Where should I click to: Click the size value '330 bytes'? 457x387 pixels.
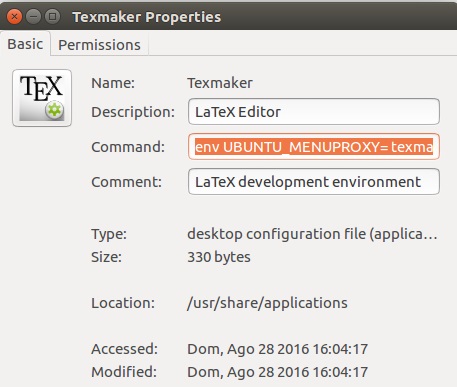pos(219,257)
